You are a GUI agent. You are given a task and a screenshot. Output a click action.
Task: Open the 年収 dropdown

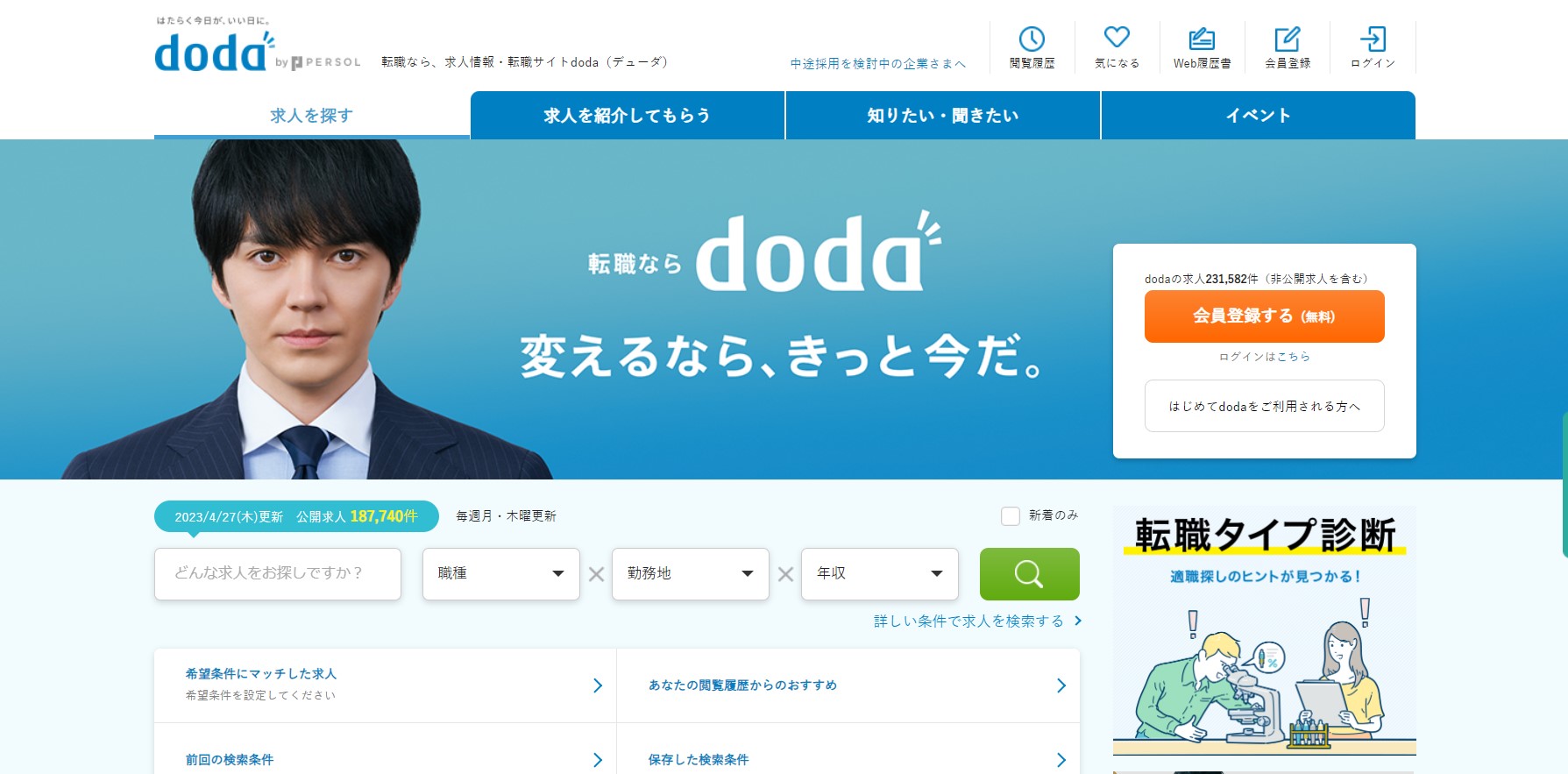tap(880, 574)
